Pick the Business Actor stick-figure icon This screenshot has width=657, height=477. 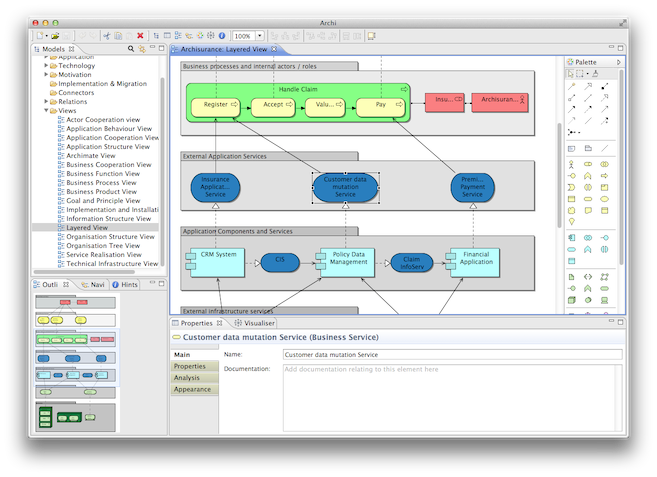pos(572,164)
